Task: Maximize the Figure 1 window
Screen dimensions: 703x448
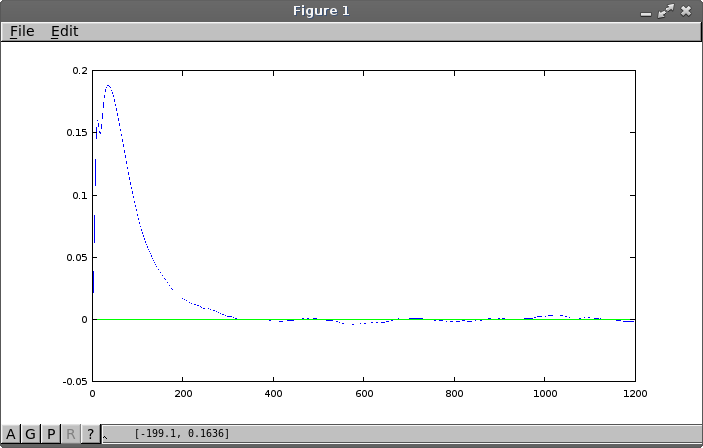Action: [x=666, y=11]
